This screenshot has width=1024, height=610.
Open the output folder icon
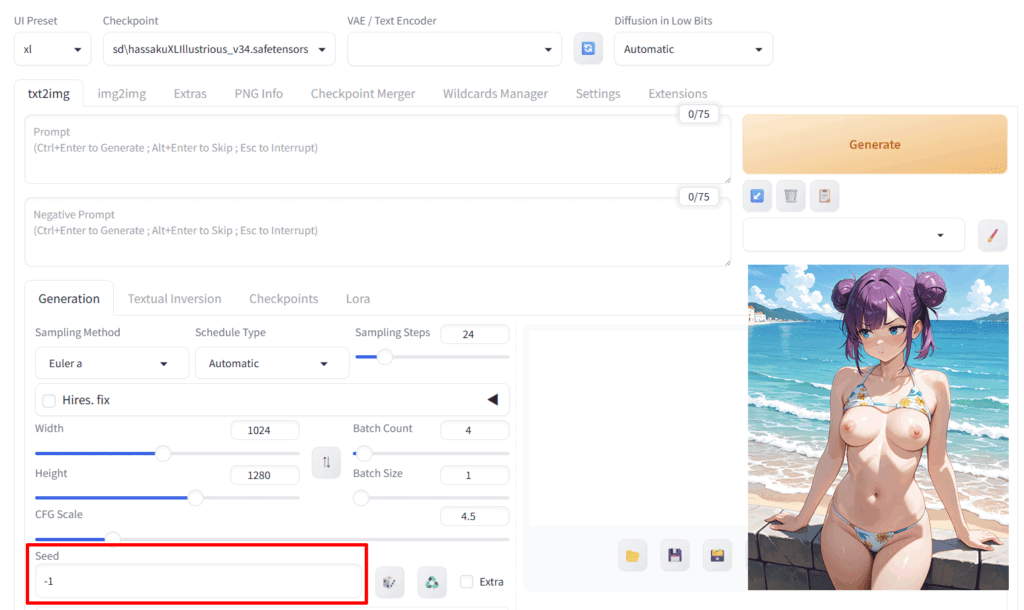632,555
